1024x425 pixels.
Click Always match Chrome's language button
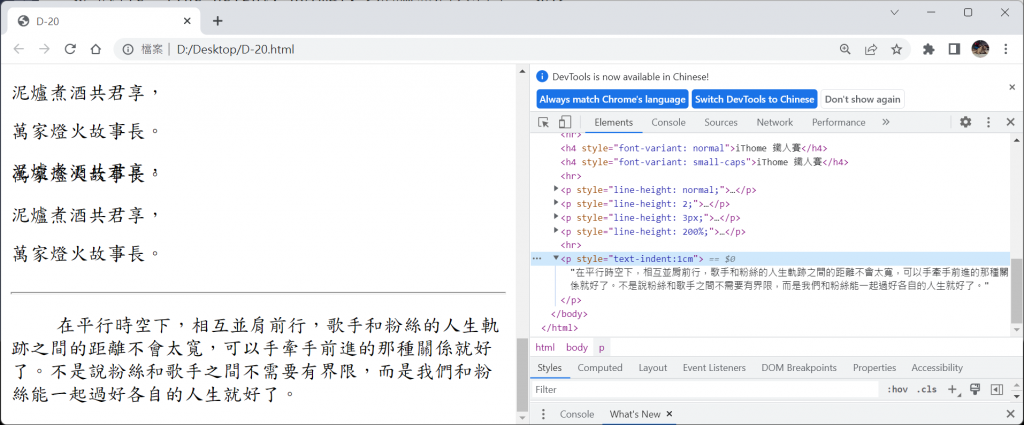coord(612,99)
